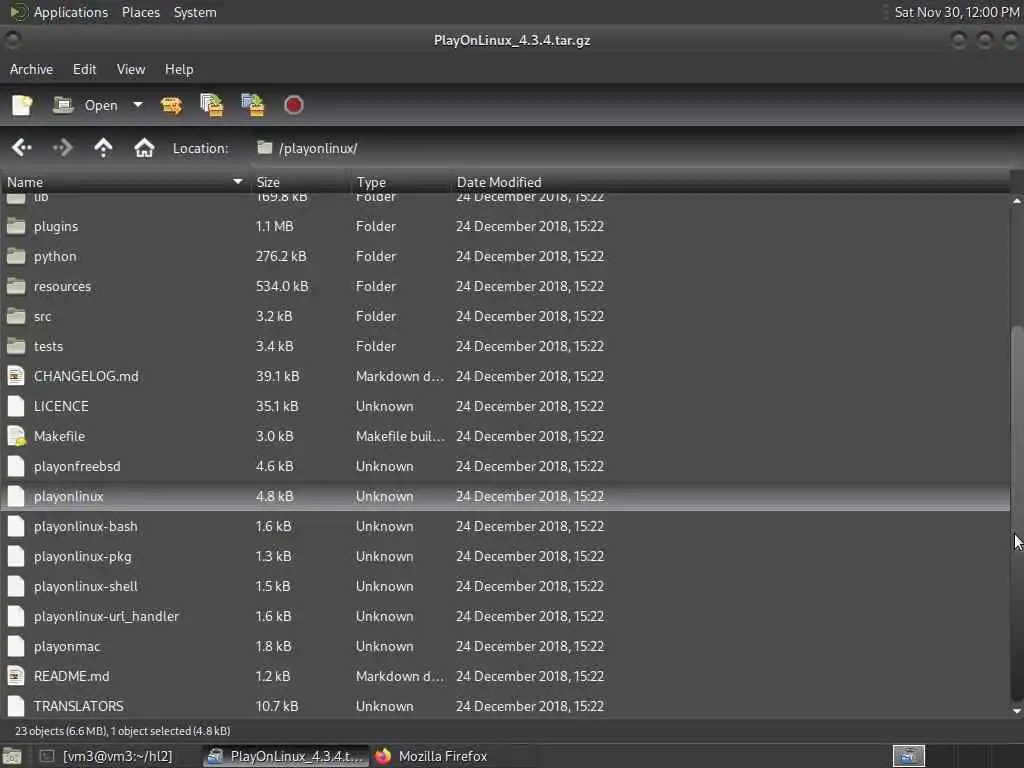Image resolution: width=1024 pixels, height=768 pixels.
Task: Sort by the Type column header
Action: pos(400,182)
